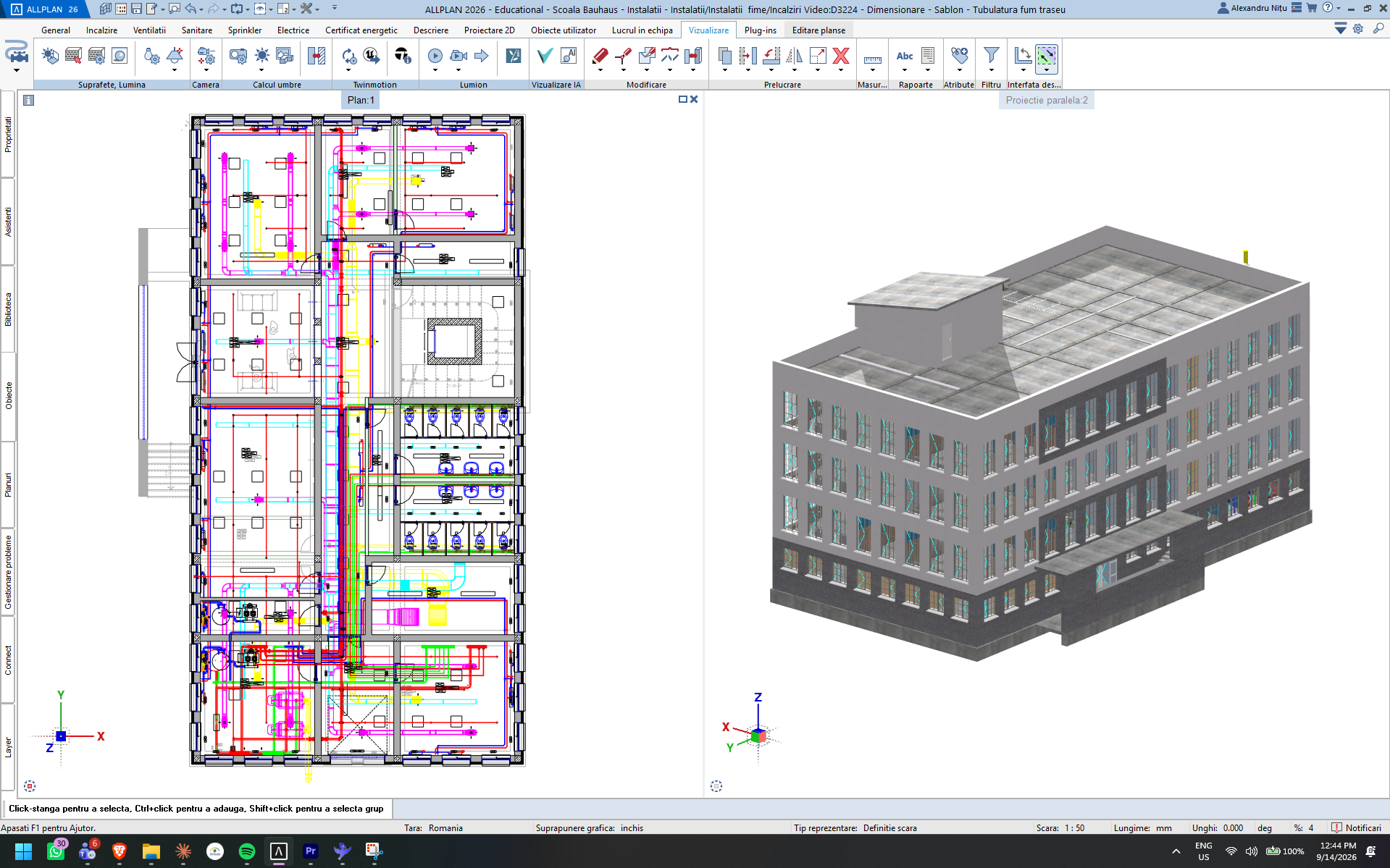The width and height of the screenshot is (1390, 868).
Task: Click the Vizualizare IA checkmark icon
Action: [x=545, y=56]
